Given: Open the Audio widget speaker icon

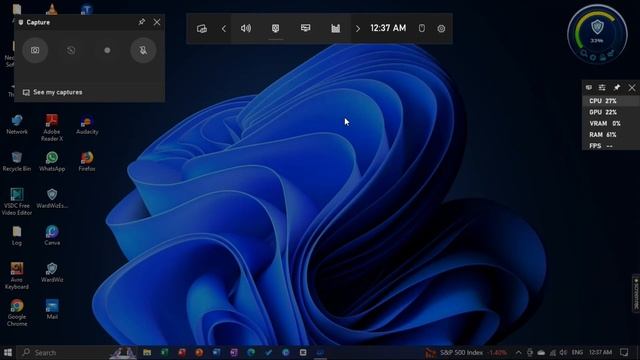Looking at the screenshot, I should pos(246,28).
